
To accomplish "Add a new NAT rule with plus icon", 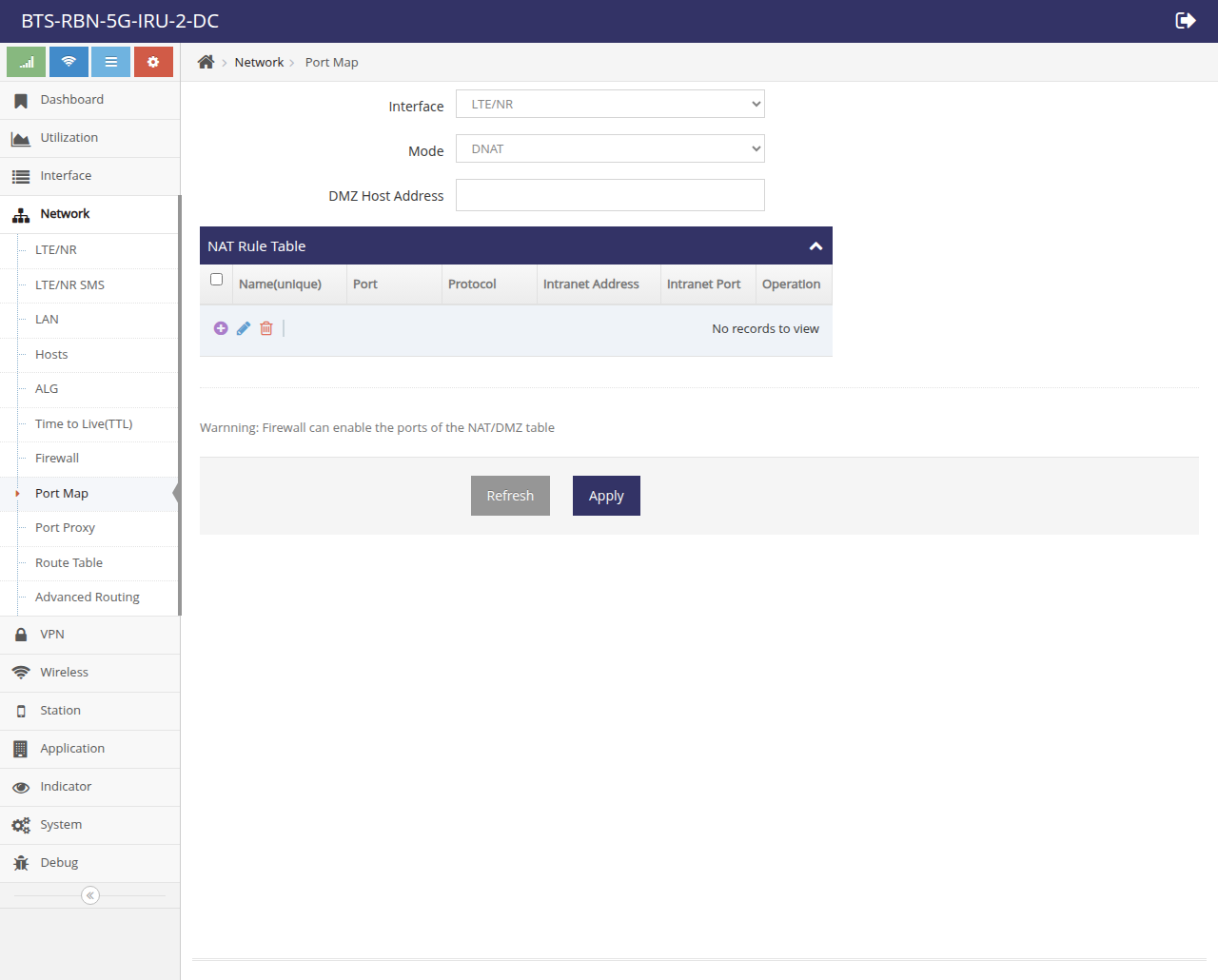I will coord(221,328).
